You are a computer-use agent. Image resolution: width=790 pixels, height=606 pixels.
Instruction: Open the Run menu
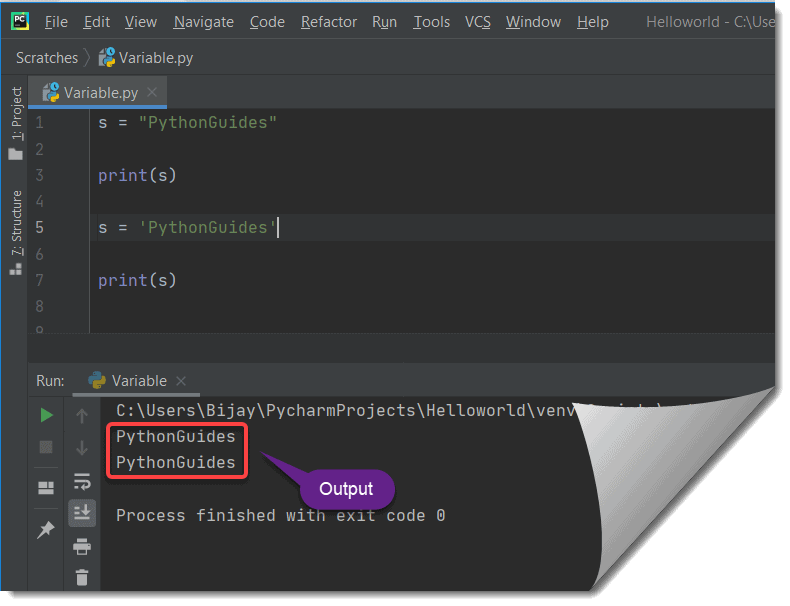[x=384, y=22]
